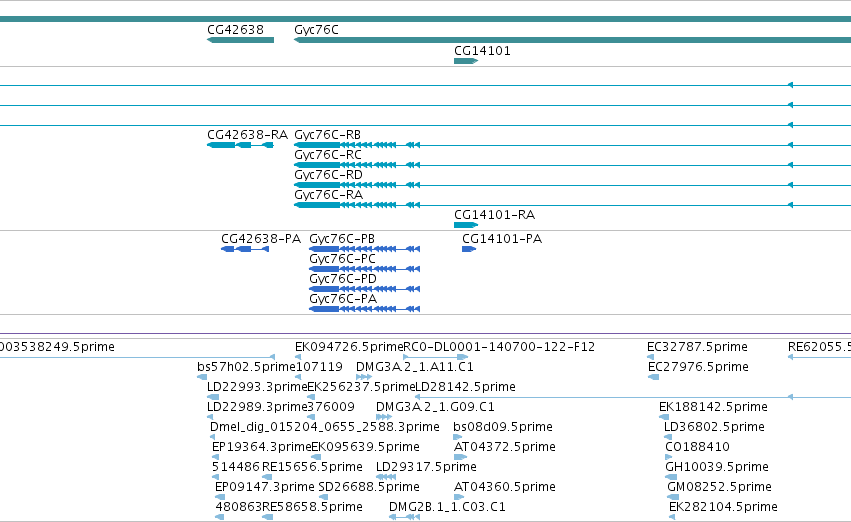Open EST RE58658.5prime
This screenshot has height=522, width=851.
click(x=312, y=507)
